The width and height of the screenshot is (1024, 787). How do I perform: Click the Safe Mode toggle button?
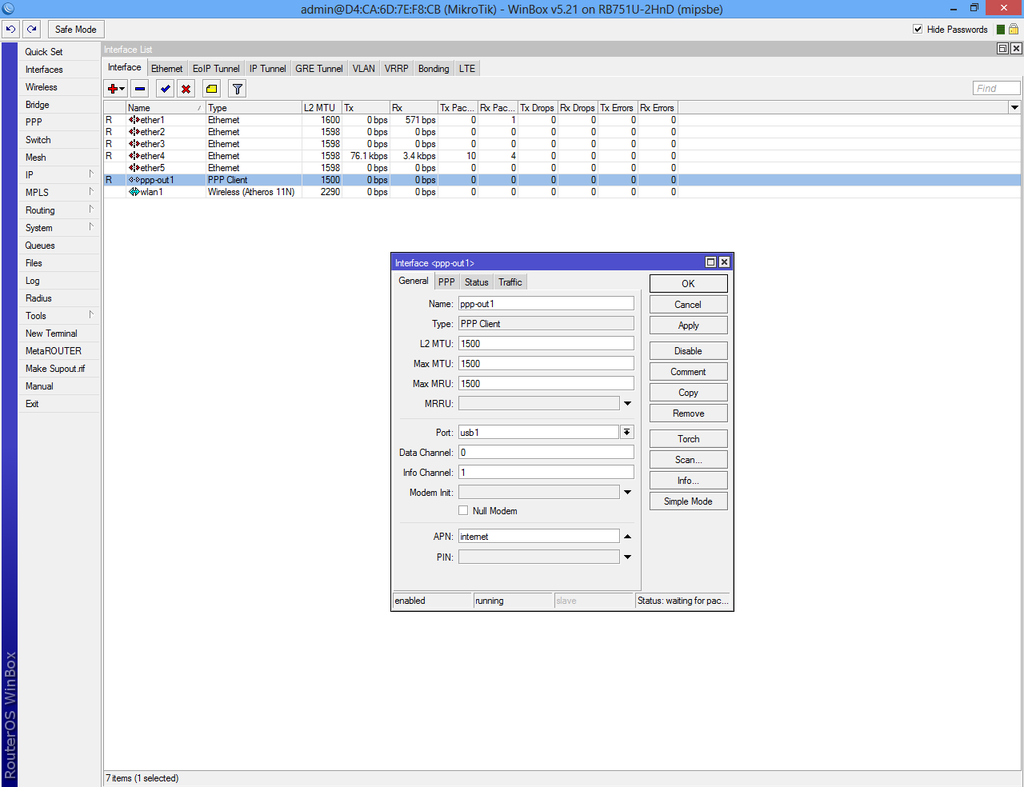point(75,29)
